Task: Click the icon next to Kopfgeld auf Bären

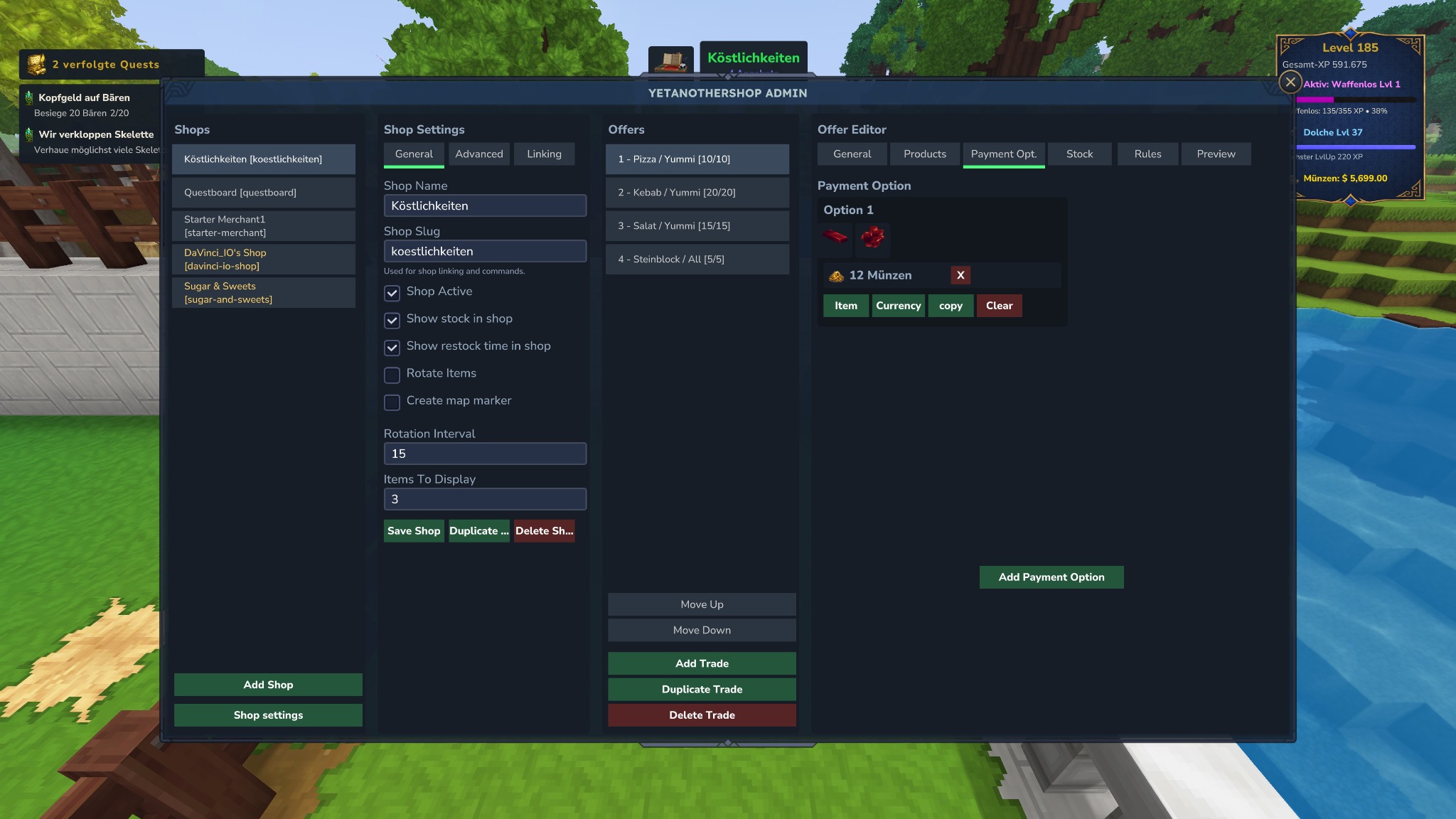Action: coord(29,97)
